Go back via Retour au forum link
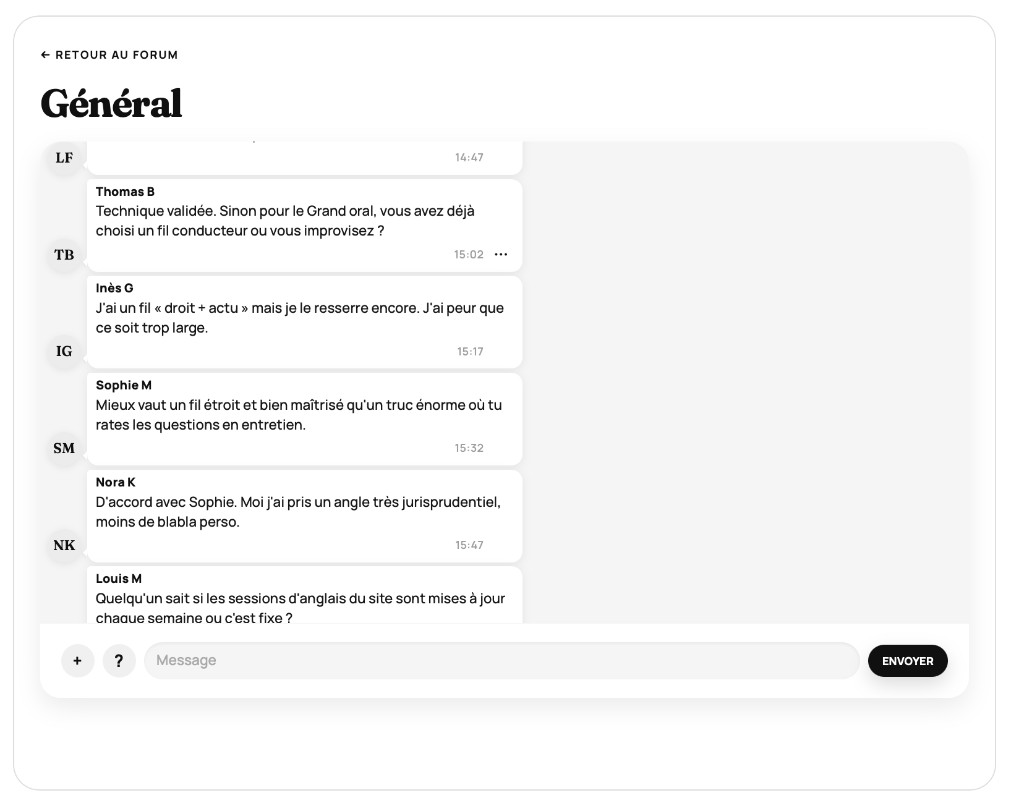The image size is (1024, 811). pyautogui.click(x=109, y=55)
